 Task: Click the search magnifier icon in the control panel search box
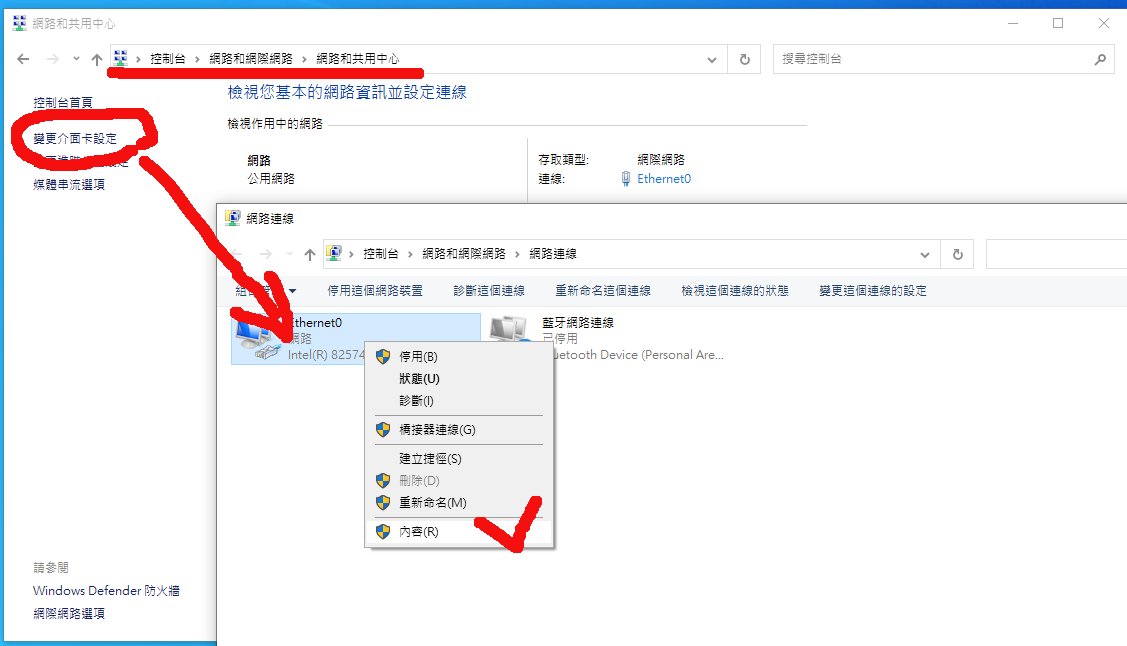pos(1100,59)
